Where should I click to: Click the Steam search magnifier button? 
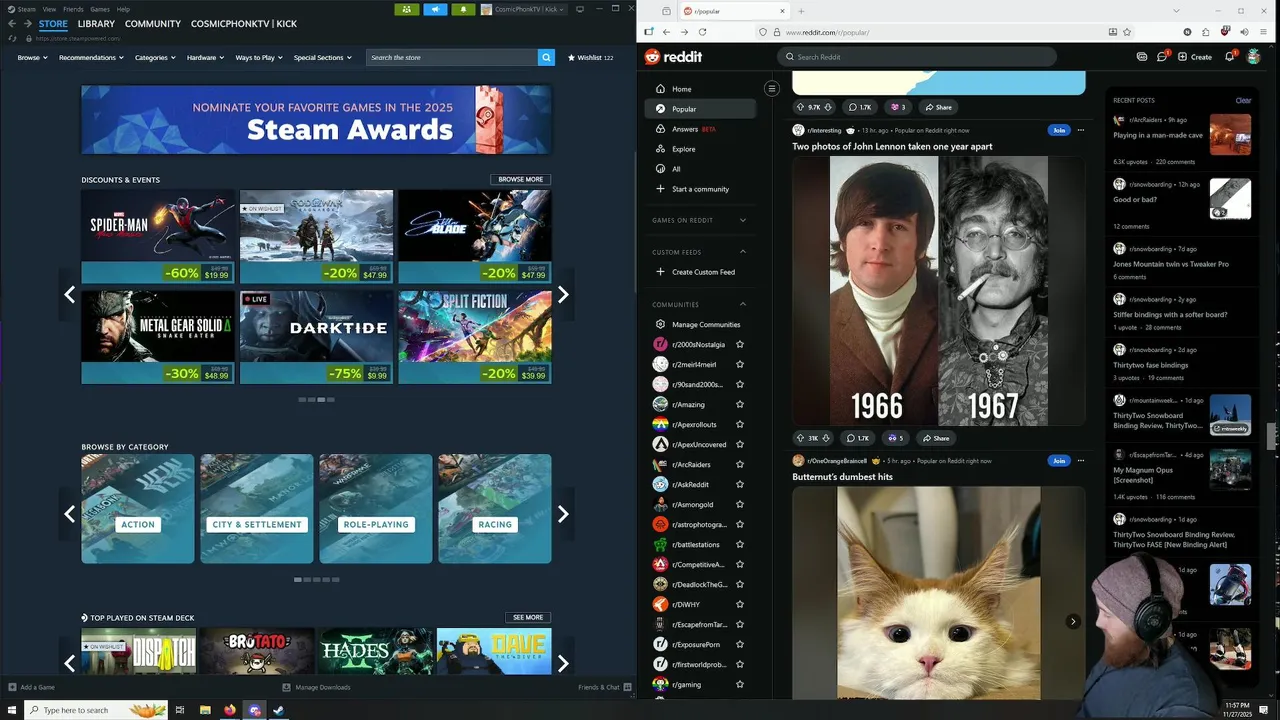click(x=546, y=57)
